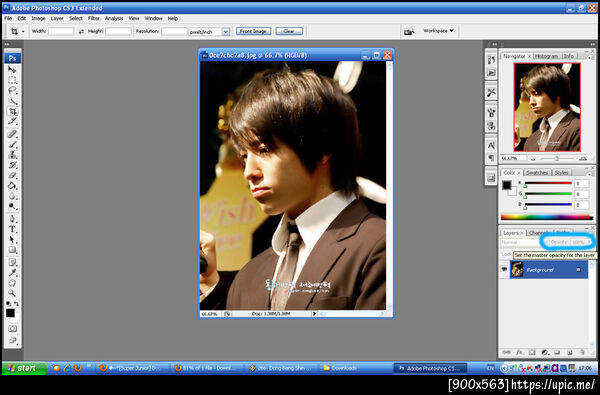Open the Layer menu
Image resolution: width=600 pixels, height=395 pixels.
pyautogui.click(x=57, y=18)
